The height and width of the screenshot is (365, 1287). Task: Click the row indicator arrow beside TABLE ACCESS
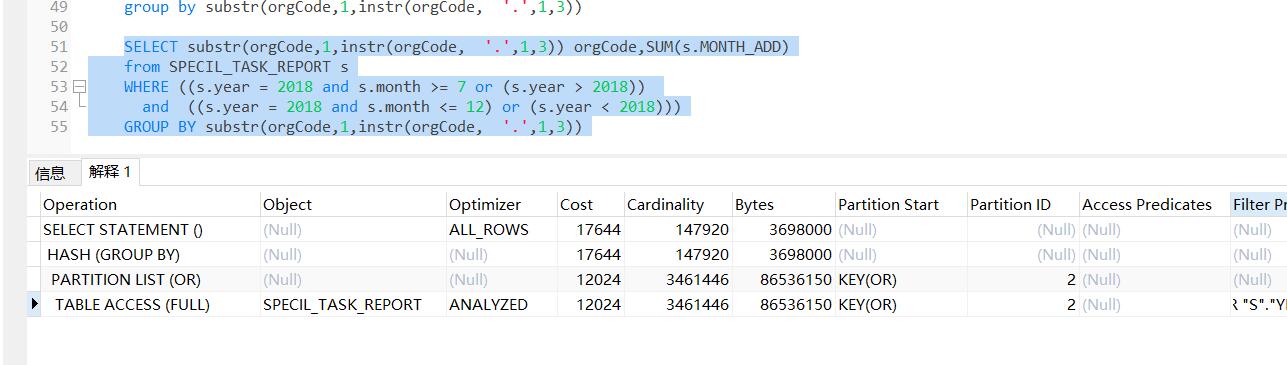35,304
